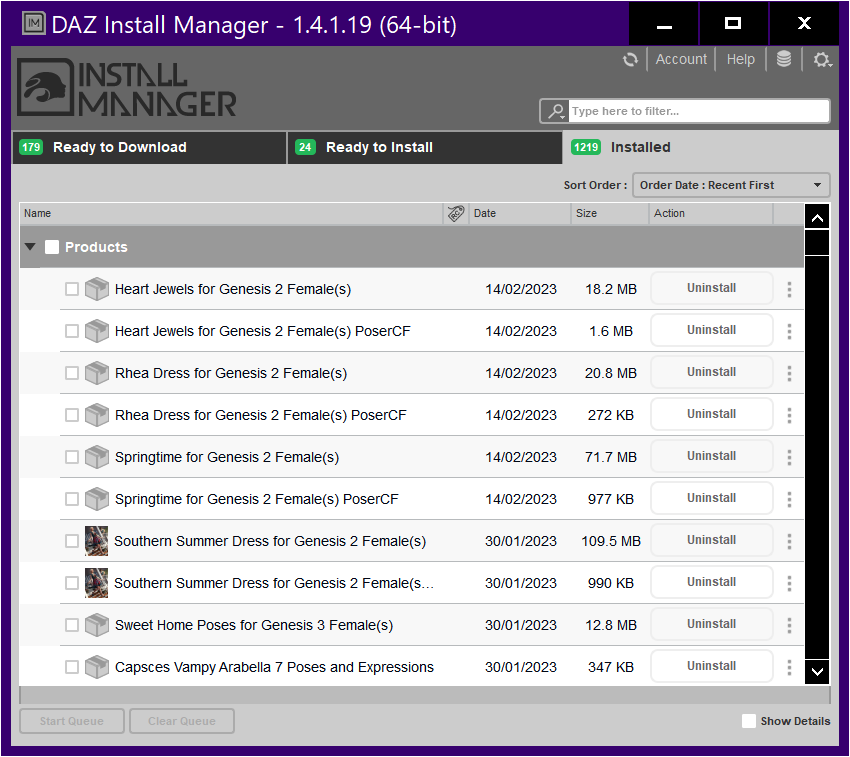The image size is (850, 757).
Task: Click package icon for Rhea Dress for Genesis 2 Female(s)
Action: coord(97,373)
